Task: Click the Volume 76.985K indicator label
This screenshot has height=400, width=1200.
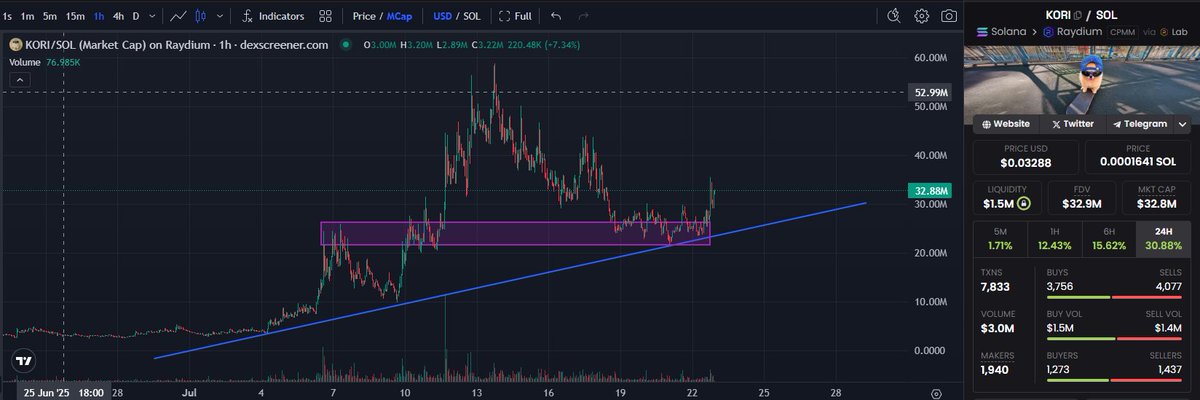Action: click(x=45, y=62)
